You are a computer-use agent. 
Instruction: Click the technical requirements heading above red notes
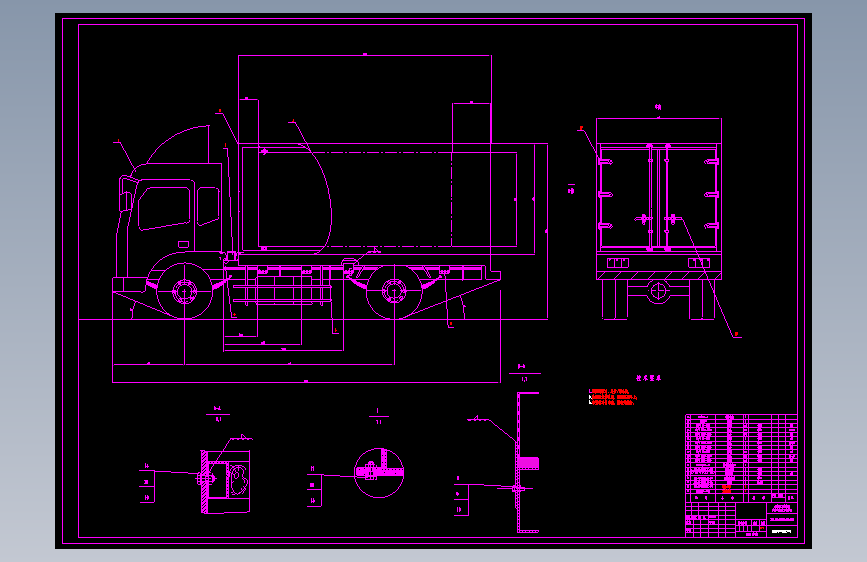click(648, 378)
